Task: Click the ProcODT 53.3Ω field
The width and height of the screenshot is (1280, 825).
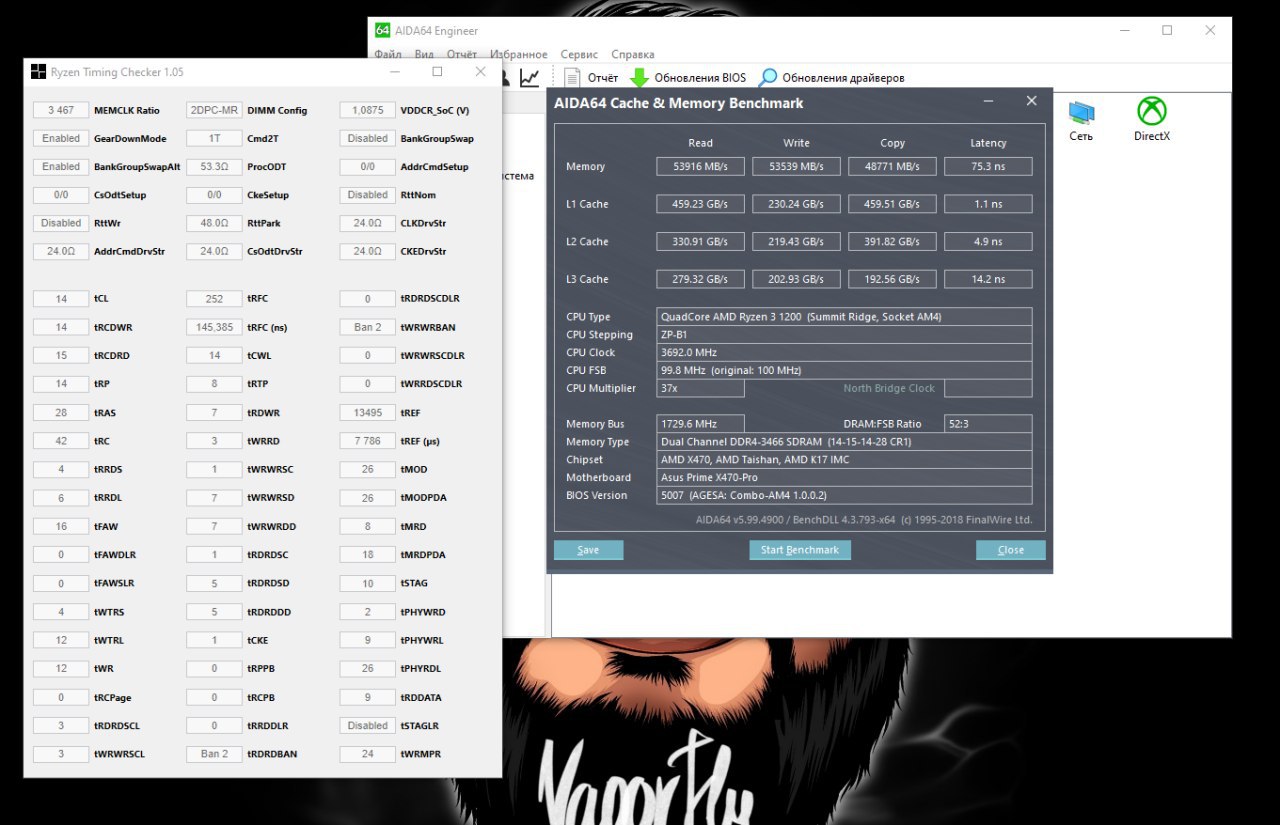Action: 214,166
